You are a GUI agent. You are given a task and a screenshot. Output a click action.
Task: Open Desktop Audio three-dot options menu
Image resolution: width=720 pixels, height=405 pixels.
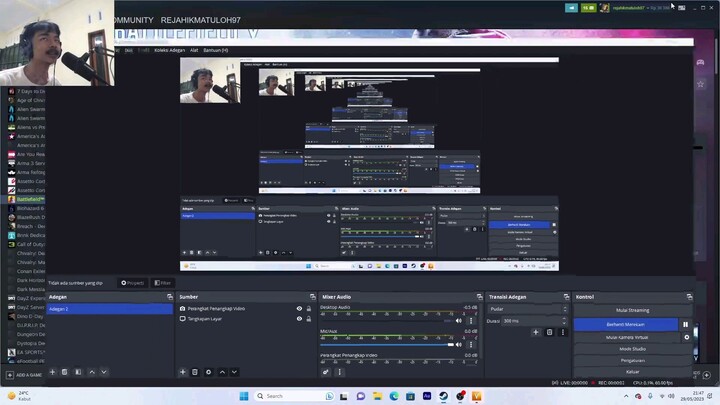[x=470, y=321]
